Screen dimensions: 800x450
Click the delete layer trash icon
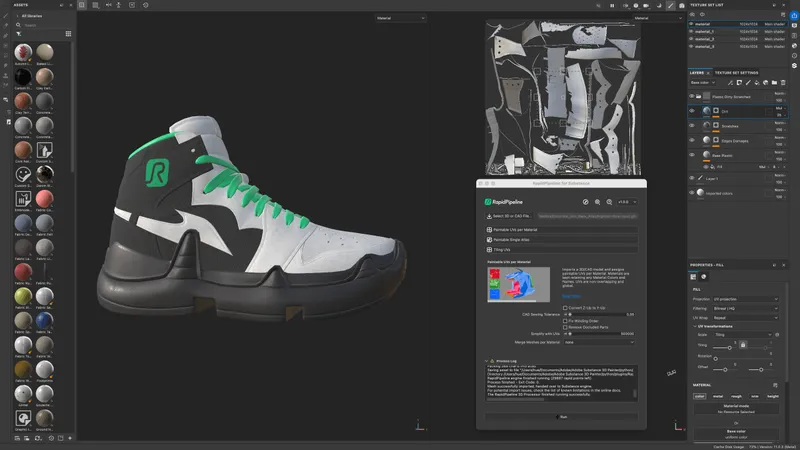pos(782,83)
